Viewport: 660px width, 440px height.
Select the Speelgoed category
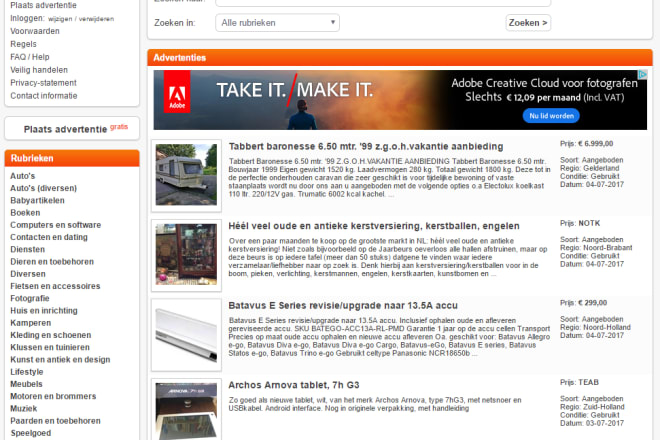point(31,433)
